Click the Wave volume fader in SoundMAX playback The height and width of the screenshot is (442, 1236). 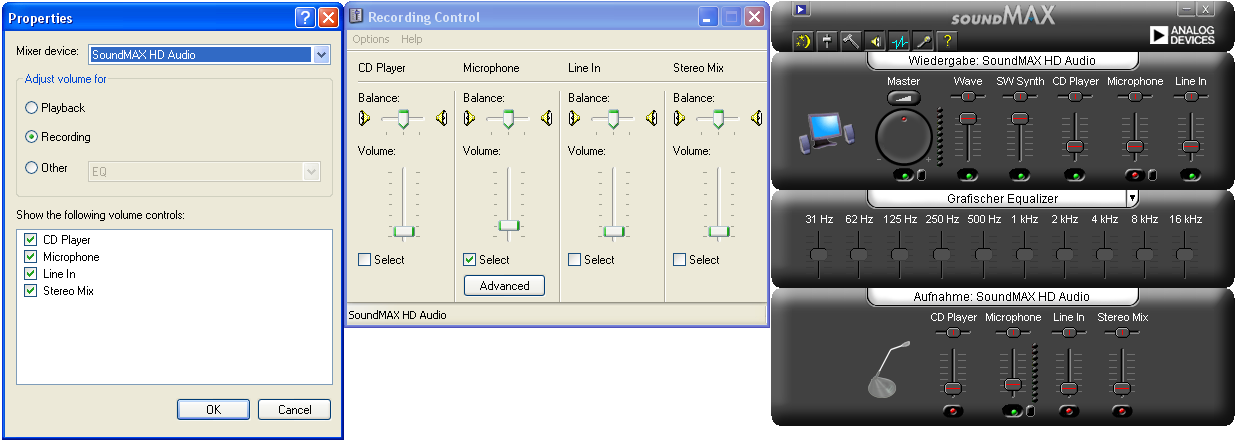coord(967,119)
